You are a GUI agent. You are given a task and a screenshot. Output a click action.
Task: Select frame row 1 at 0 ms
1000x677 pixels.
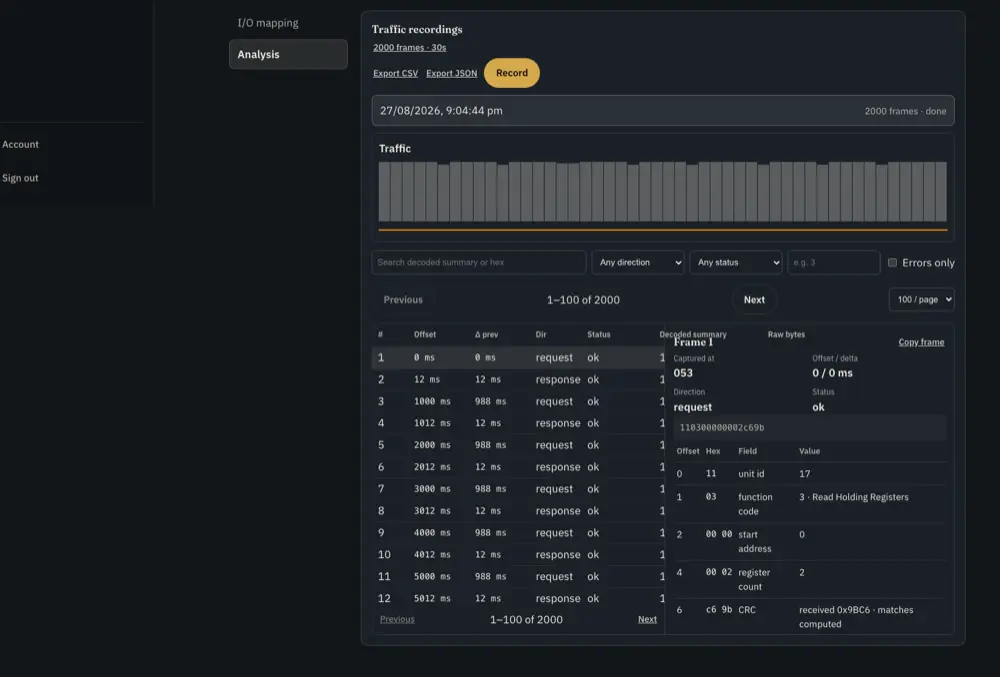pyautogui.click(x=518, y=358)
